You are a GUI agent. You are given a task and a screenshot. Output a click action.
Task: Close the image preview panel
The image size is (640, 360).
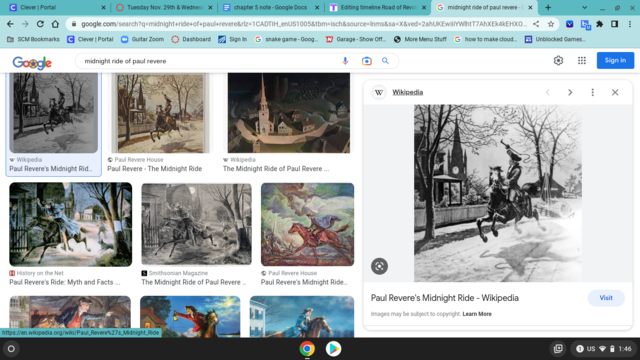(x=615, y=92)
